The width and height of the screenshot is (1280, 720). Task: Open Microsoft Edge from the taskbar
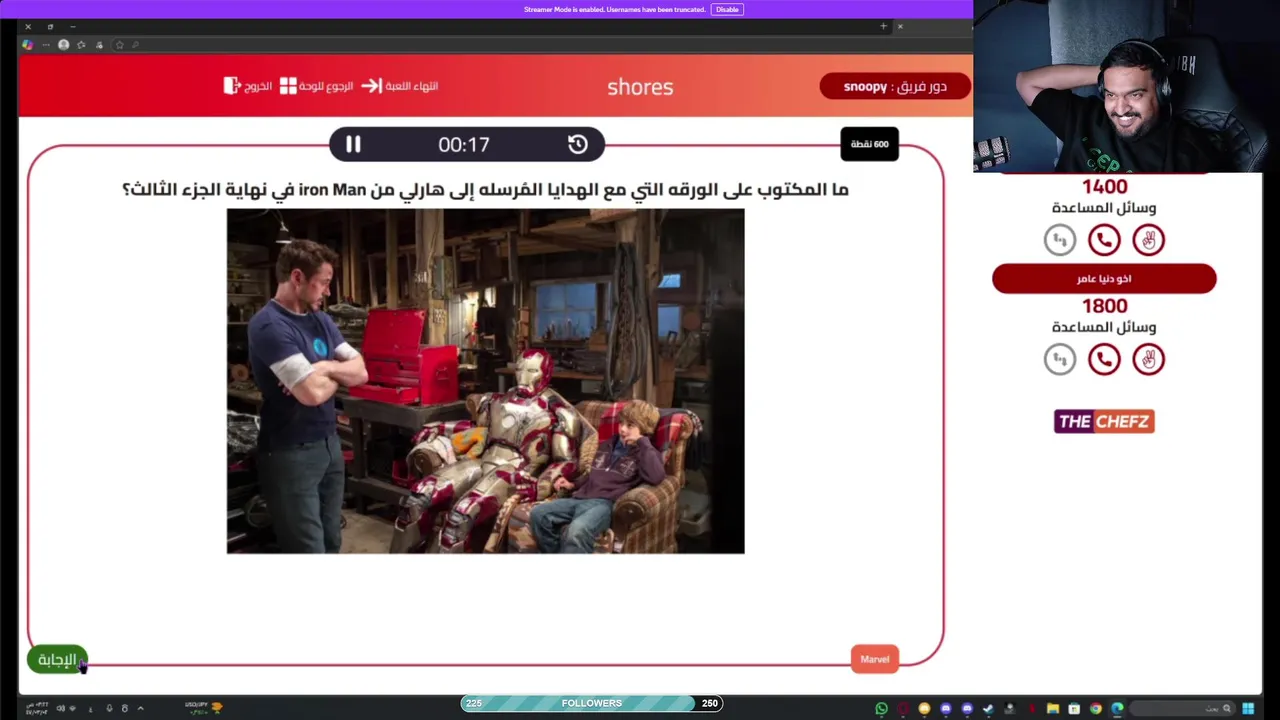(x=1117, y=709)
